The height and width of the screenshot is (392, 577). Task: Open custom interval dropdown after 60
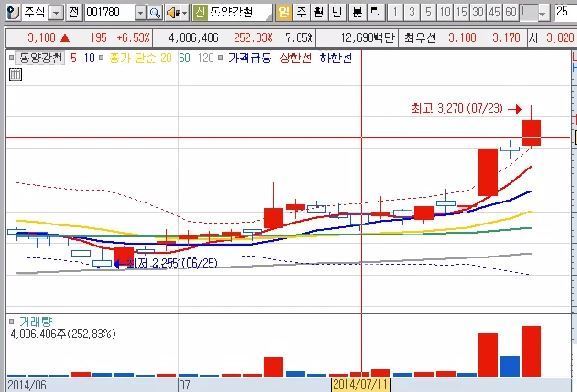point(542,14)
